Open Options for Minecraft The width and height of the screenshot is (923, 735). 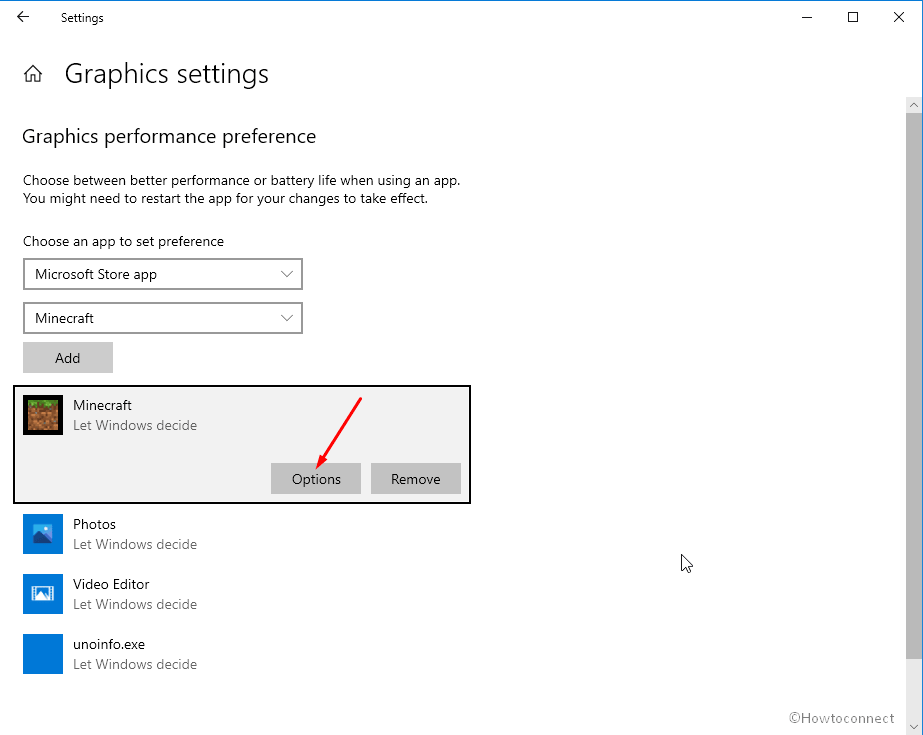(x=316, y=479)
